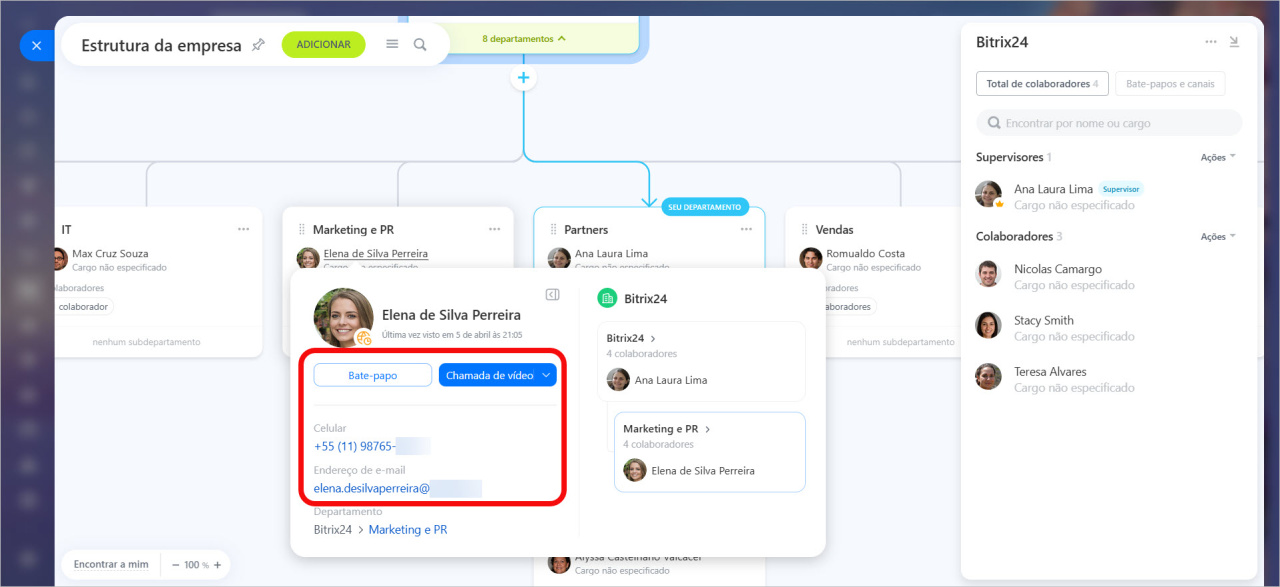
Task: Open the Partners department options menu
Action: [x=746, y=229]
